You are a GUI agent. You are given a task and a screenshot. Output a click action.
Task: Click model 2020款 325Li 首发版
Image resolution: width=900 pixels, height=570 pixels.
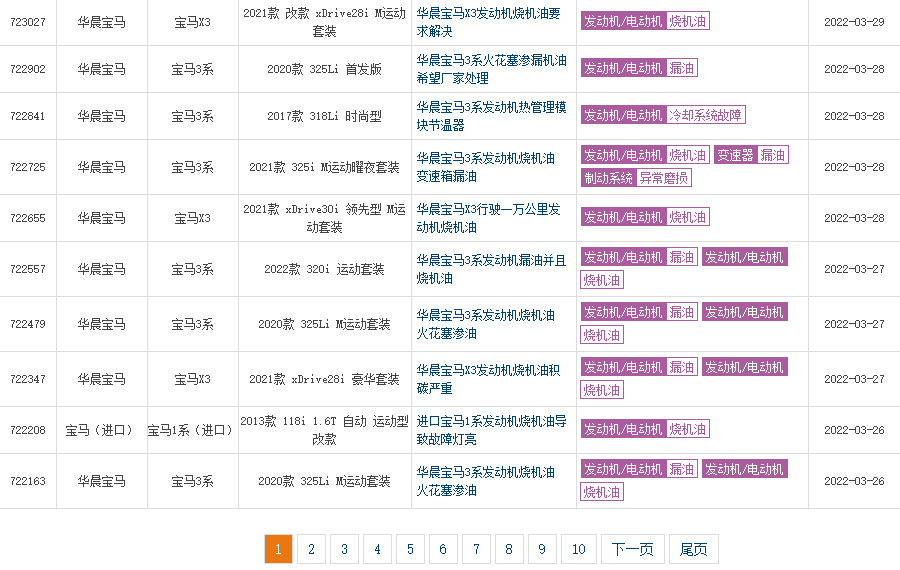324,69
